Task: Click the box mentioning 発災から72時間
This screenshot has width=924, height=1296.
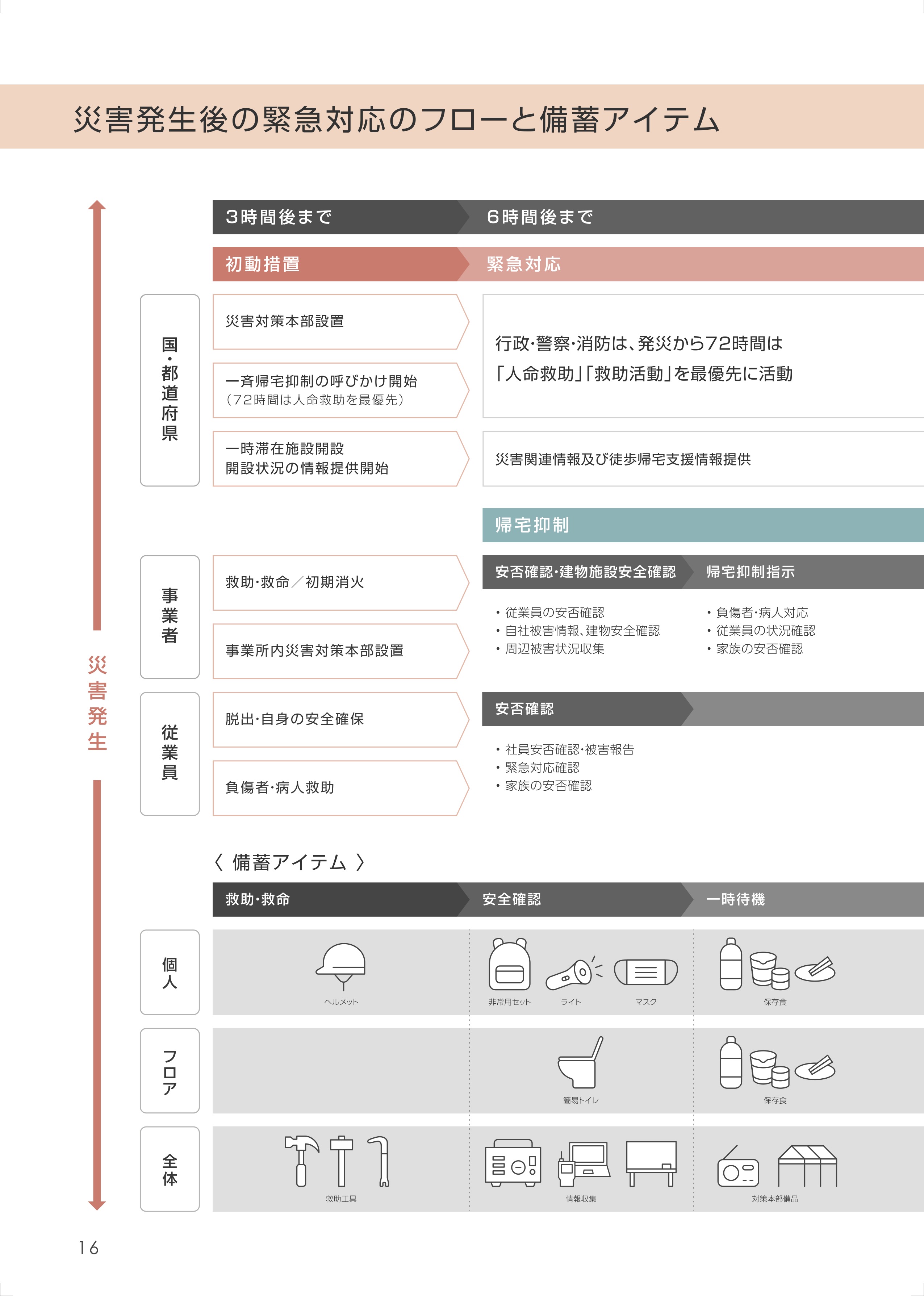Action: click(703, 356)
